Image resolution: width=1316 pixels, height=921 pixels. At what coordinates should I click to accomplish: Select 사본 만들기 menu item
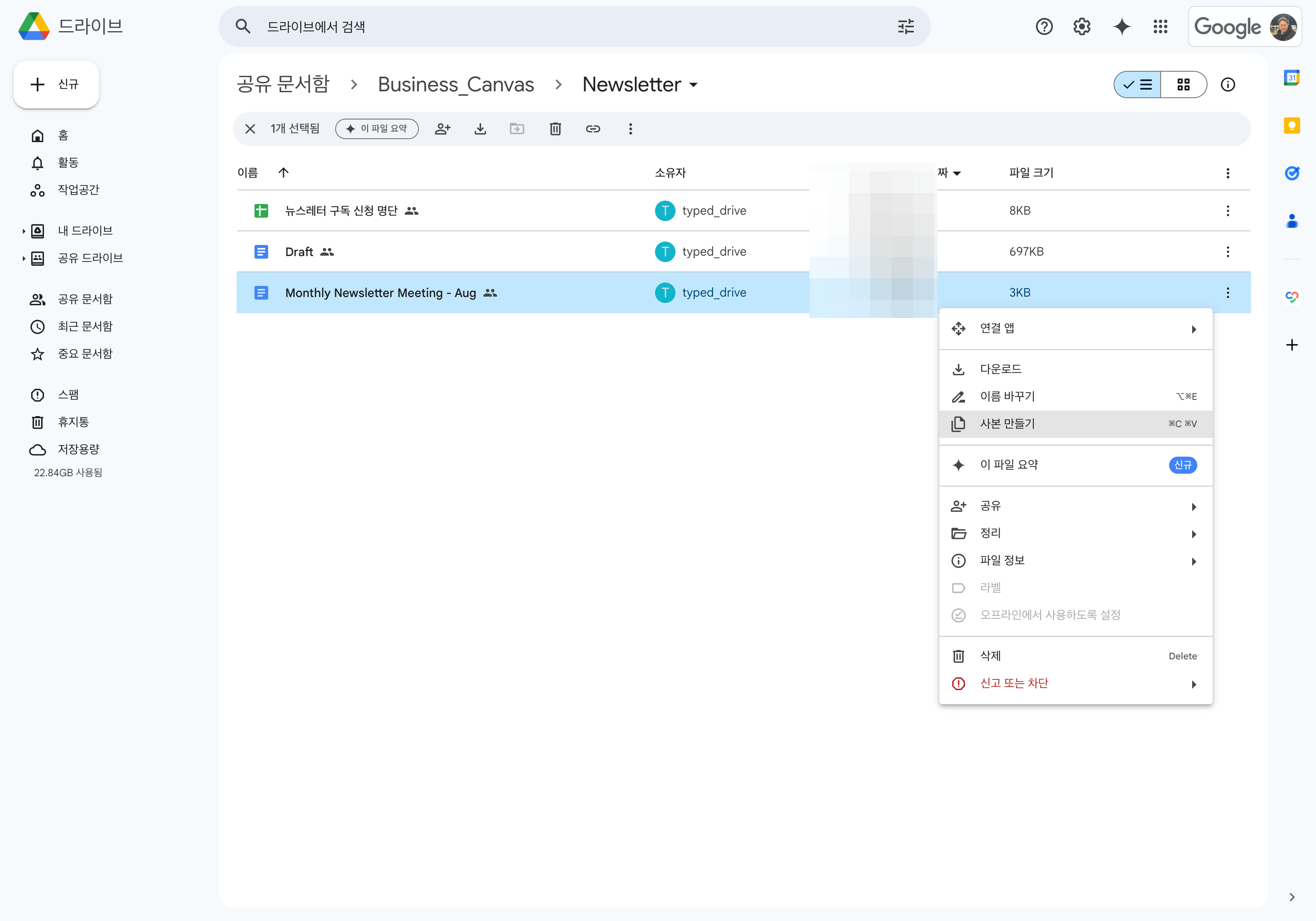[1075, 424]
